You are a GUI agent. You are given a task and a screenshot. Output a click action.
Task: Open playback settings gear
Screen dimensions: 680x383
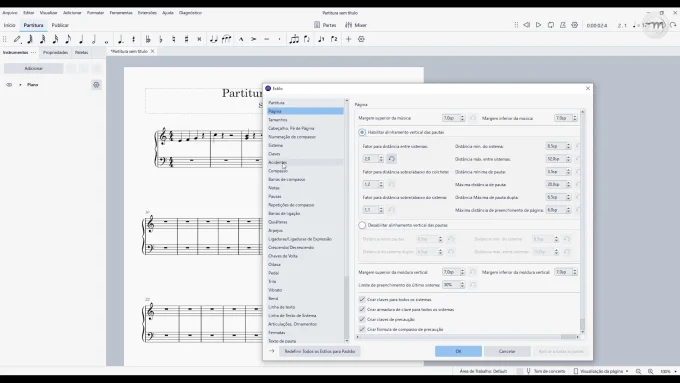pos(575,25)
